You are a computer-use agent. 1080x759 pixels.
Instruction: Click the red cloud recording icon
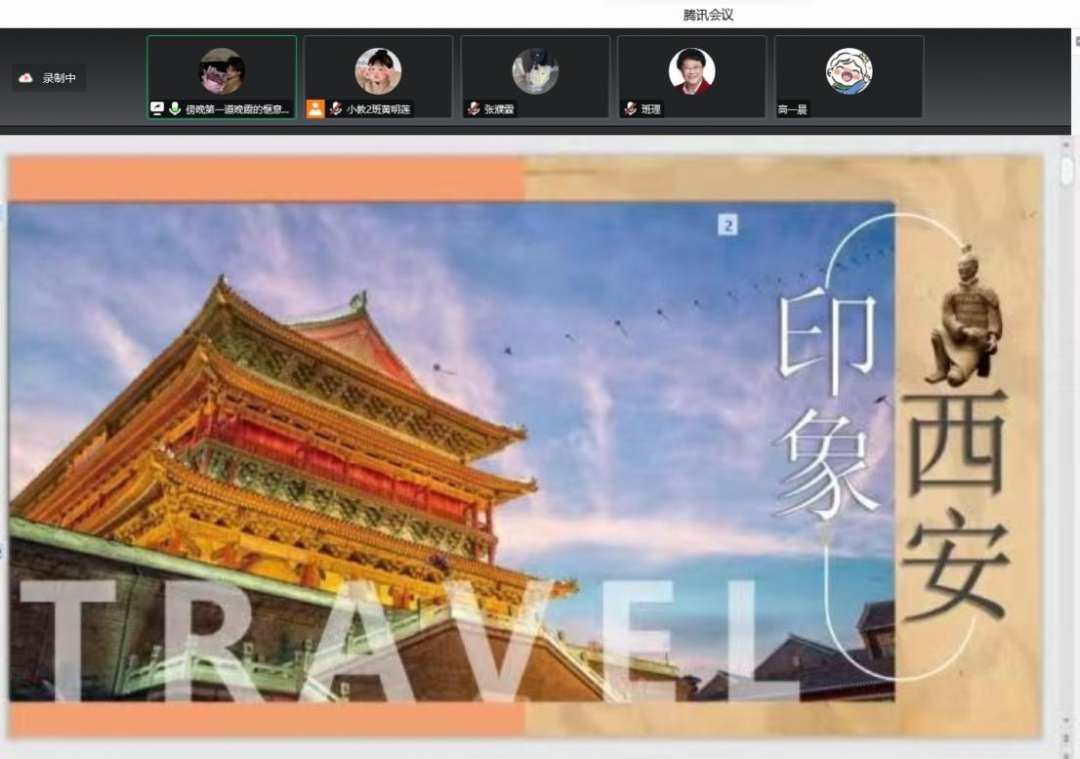(x=26, y=78)
